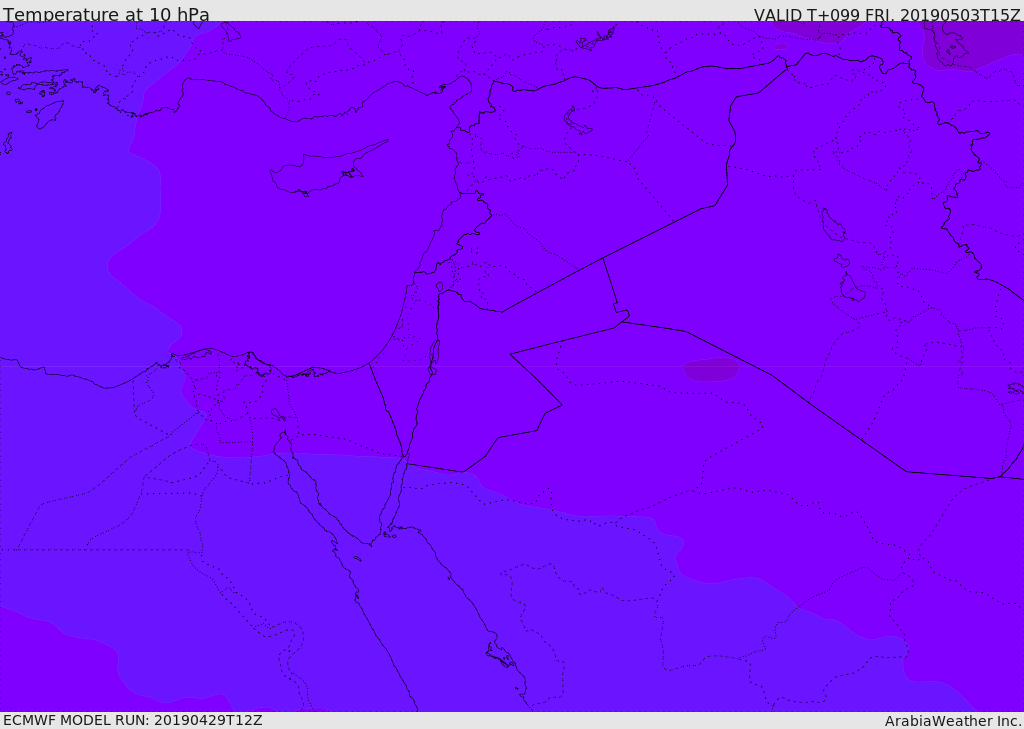The width and height of the screenshot is (1024, 729).
Task: Click the 'ECMWF MODEL RUN: 20190429T12Z' label
Action: (133, 720)
